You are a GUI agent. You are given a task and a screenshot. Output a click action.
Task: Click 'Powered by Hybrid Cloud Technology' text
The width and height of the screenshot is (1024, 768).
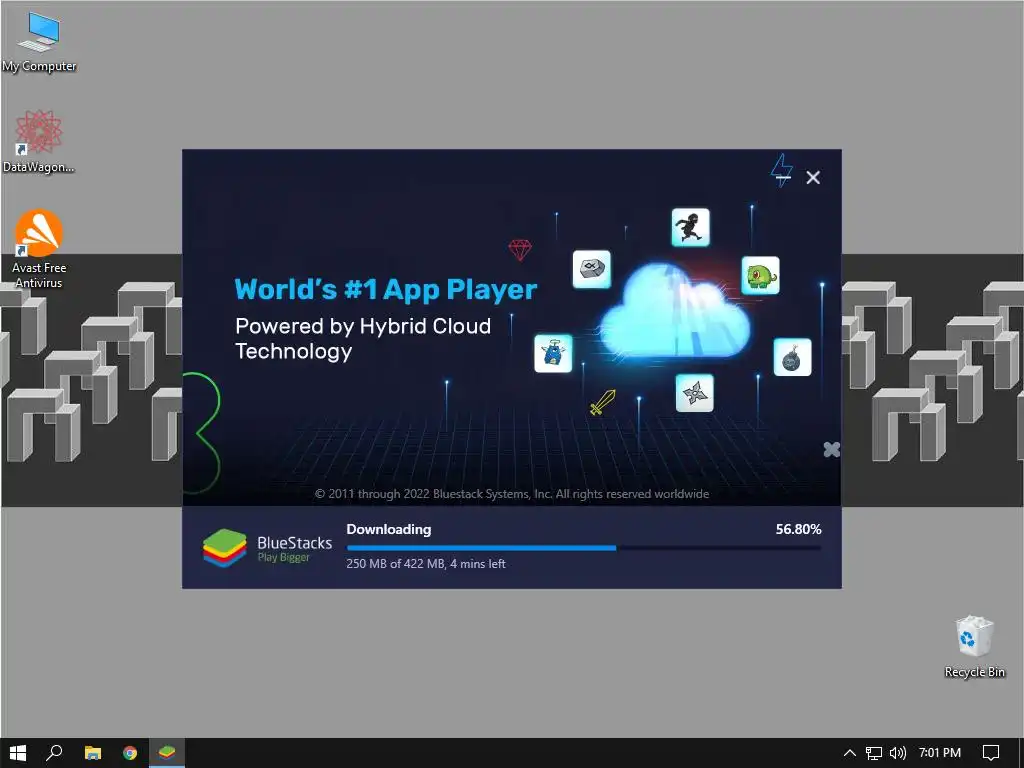point(362,338)
